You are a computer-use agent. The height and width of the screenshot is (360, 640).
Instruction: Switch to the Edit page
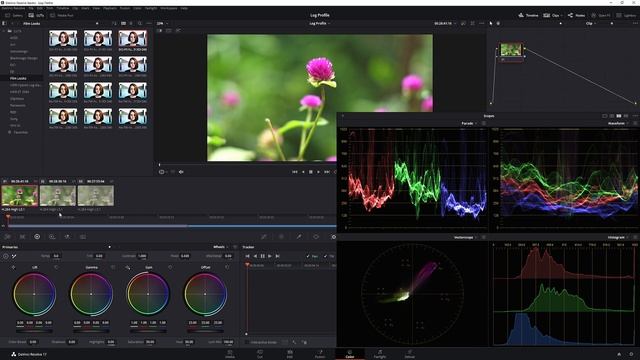tap(290, 354)
